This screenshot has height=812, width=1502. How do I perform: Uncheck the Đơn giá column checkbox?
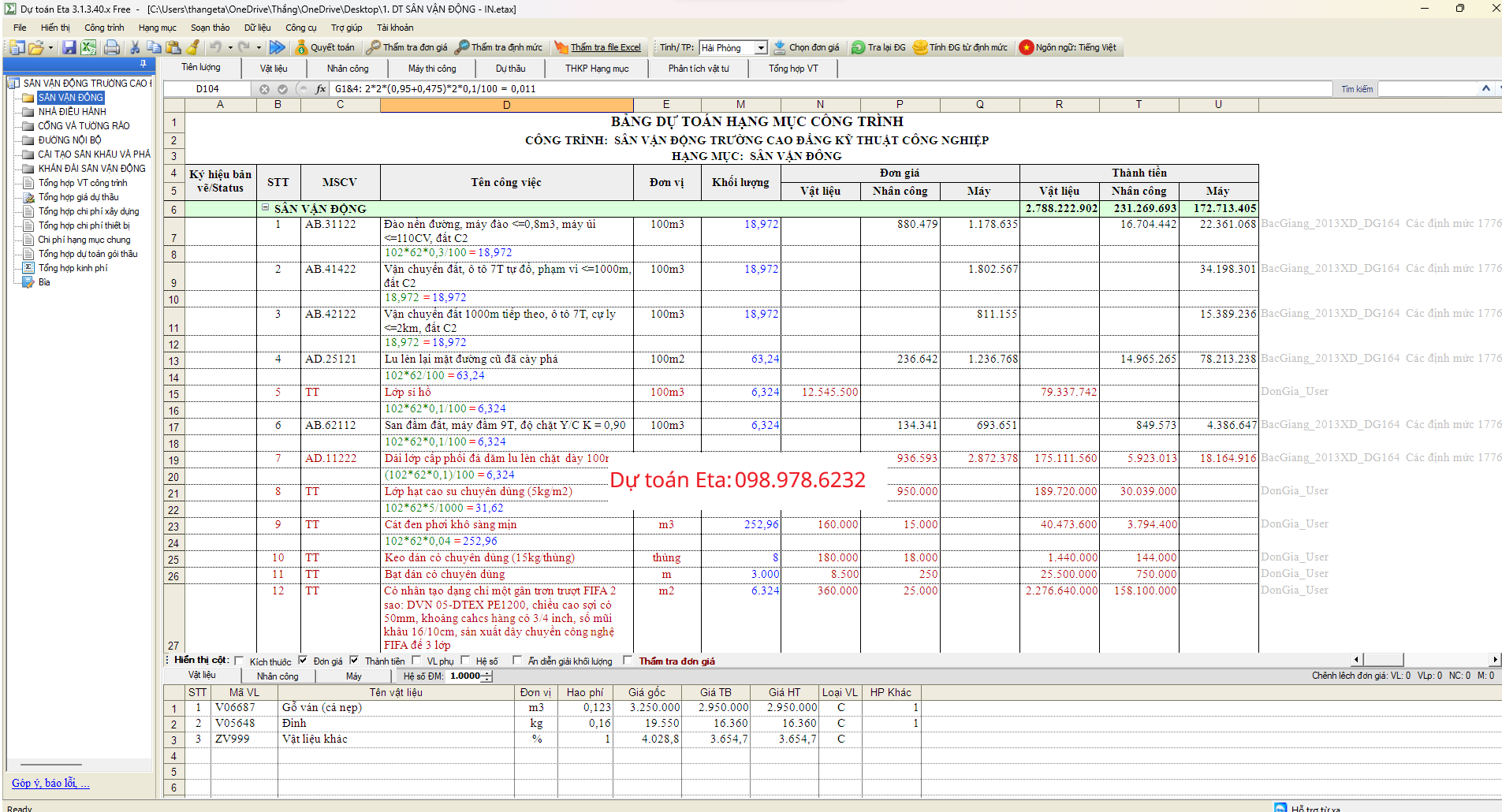303,661
